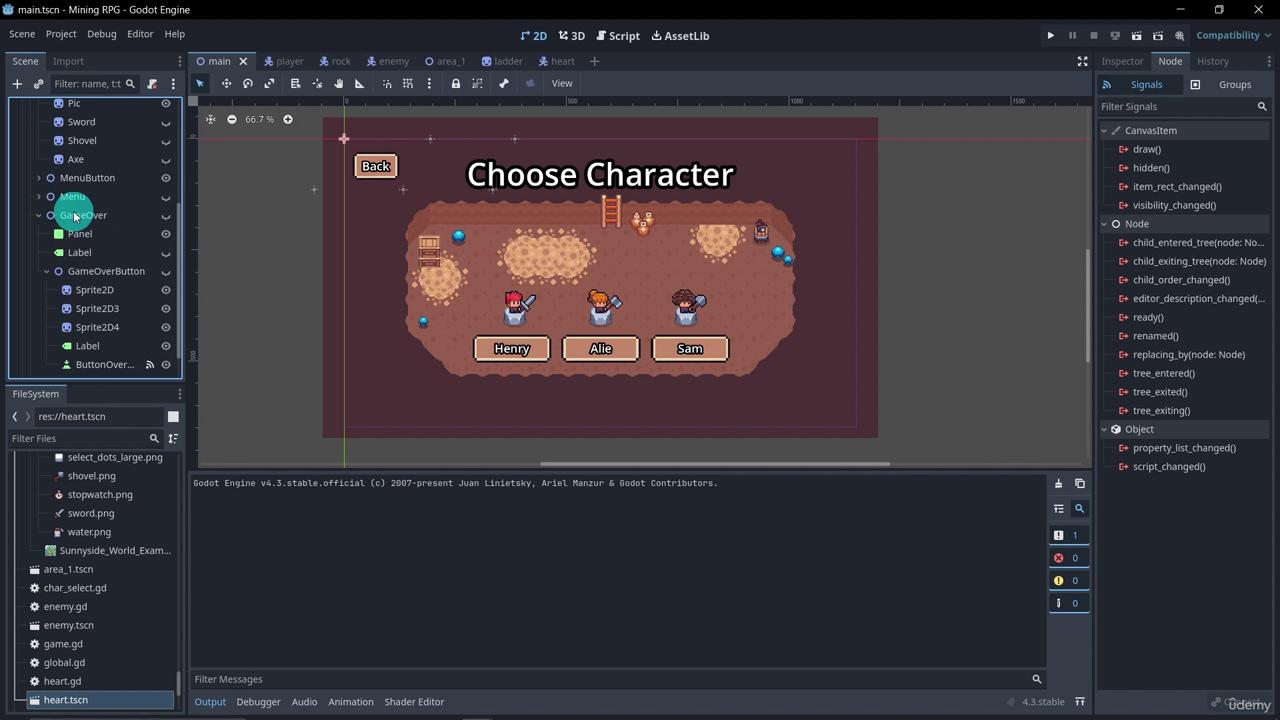Viewport: 1280px width, 720px height.
Task: Expand the MenuButton node
Action: (x=39, y=178)
